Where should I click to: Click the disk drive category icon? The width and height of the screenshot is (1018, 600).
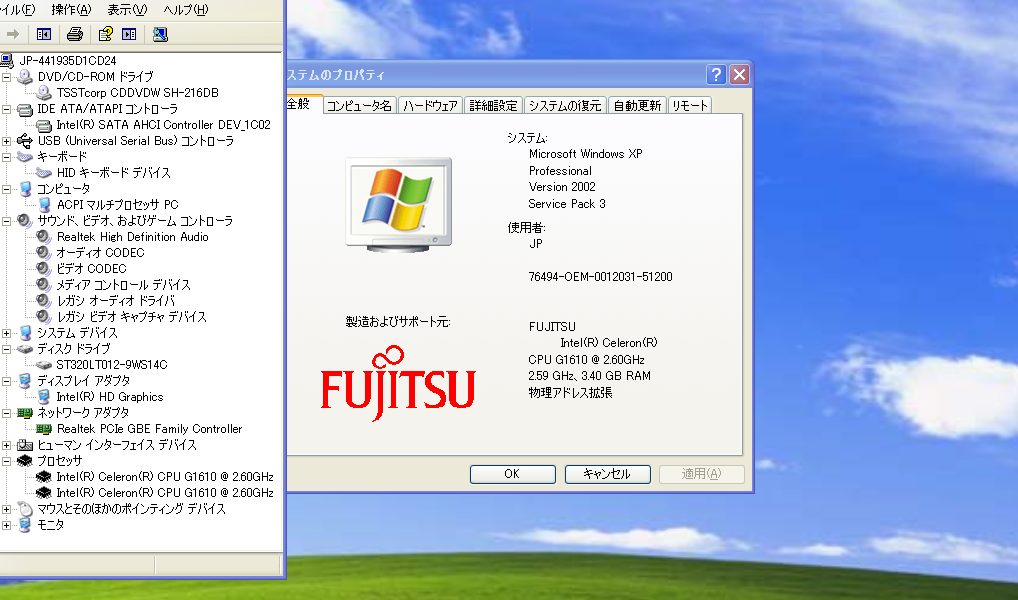tap(25, 349)
